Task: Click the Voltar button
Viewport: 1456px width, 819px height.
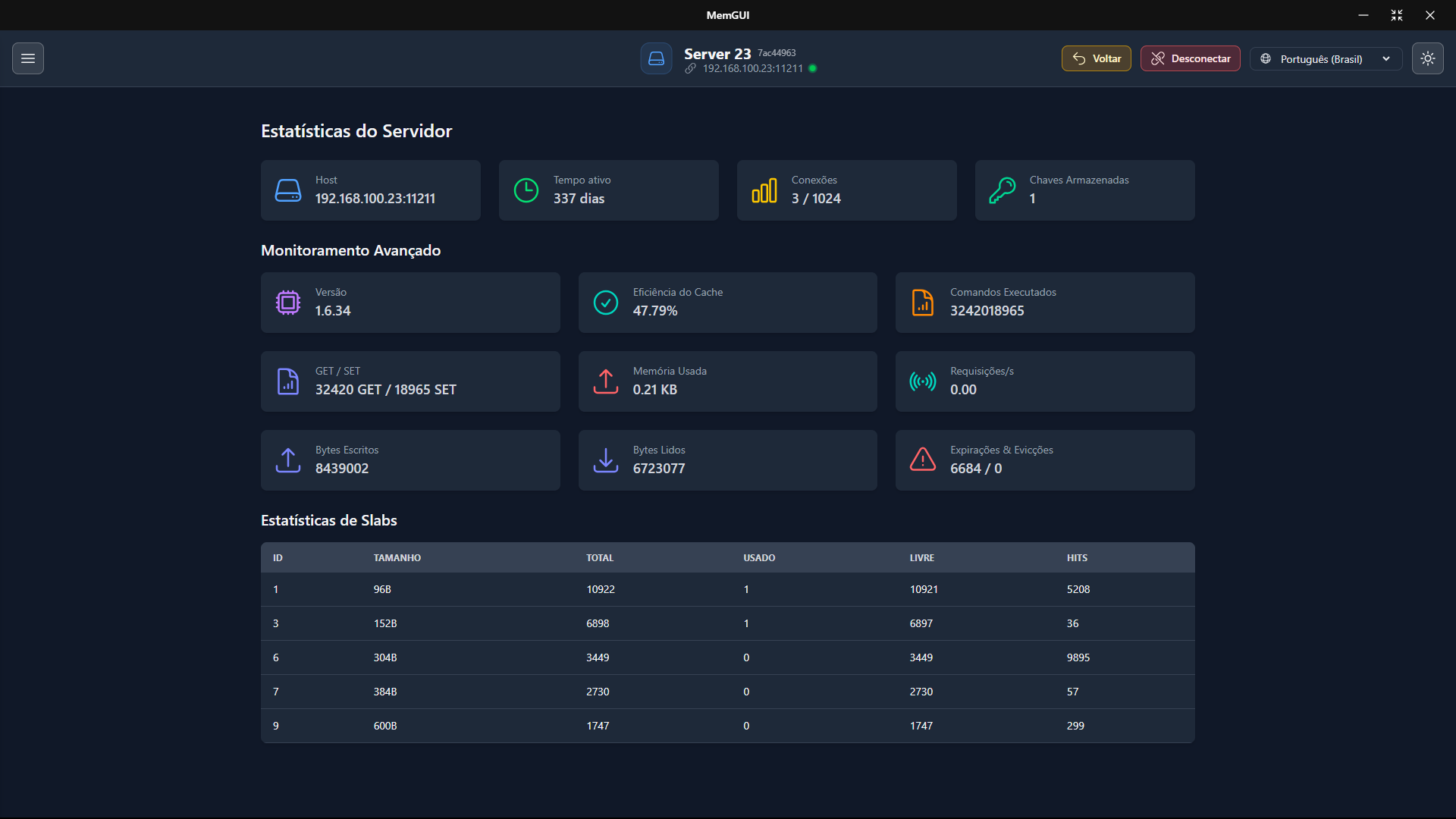Action: click(1096, 58)
